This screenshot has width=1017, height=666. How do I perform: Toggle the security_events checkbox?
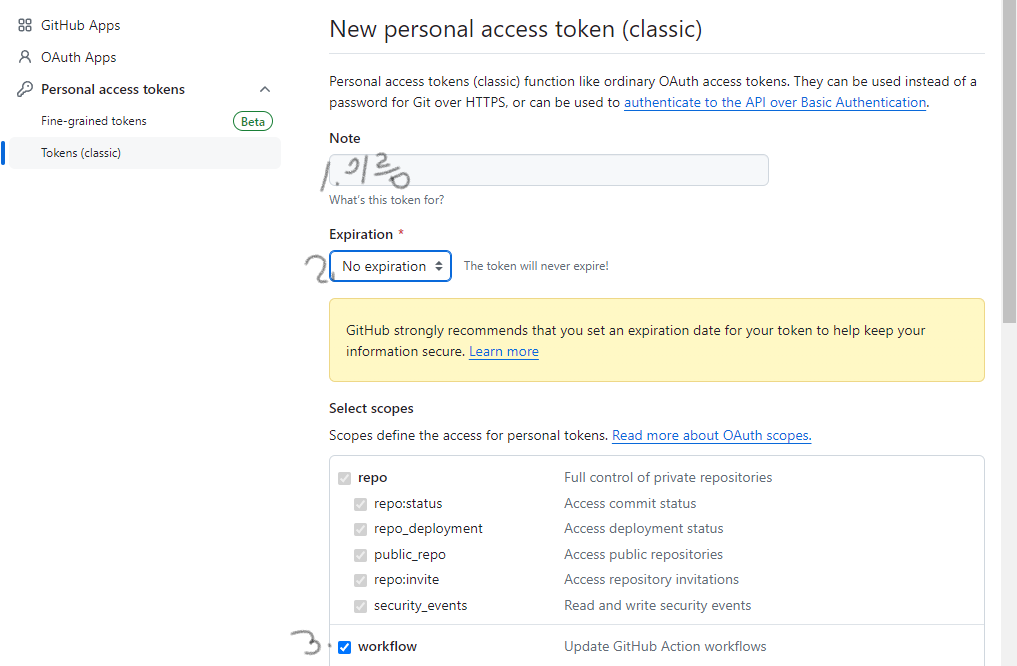[x=361, y=606]
